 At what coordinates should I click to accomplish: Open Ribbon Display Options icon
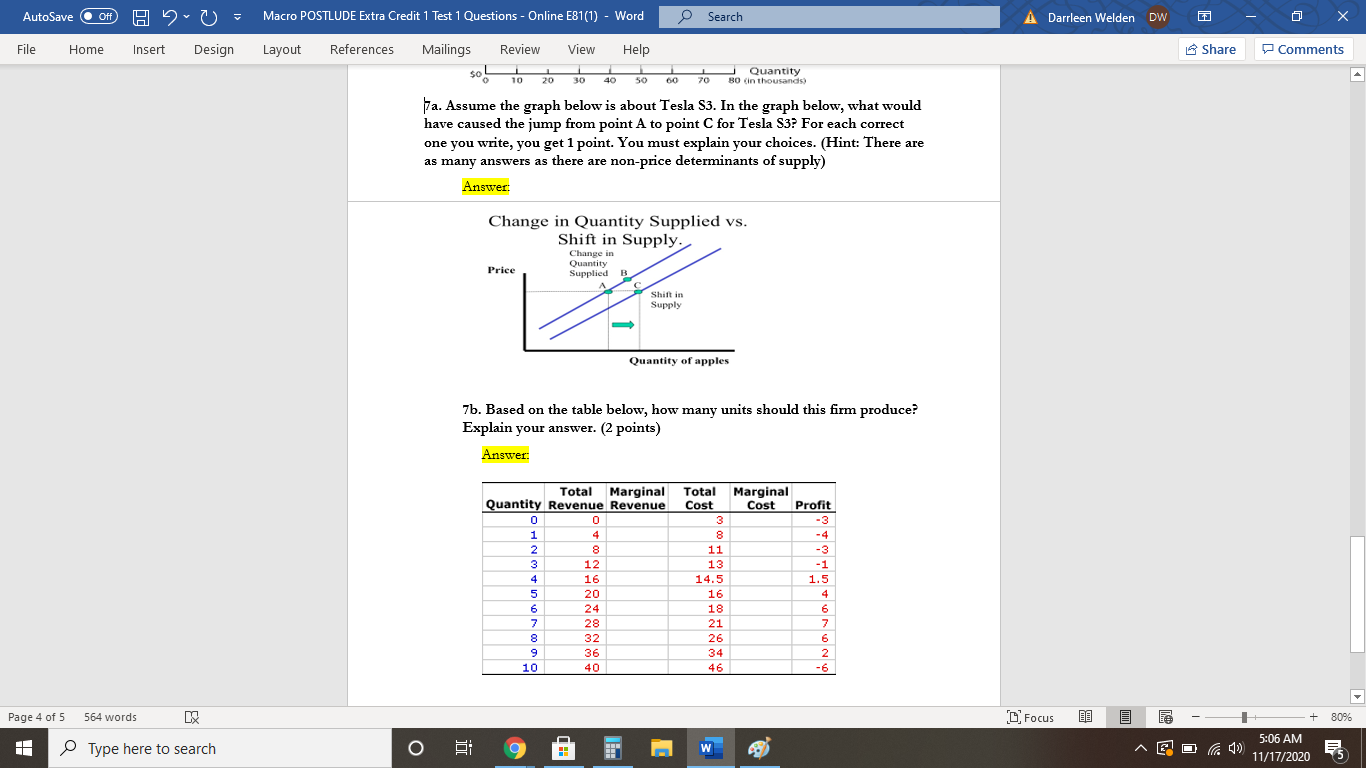tap(1204, 17)
